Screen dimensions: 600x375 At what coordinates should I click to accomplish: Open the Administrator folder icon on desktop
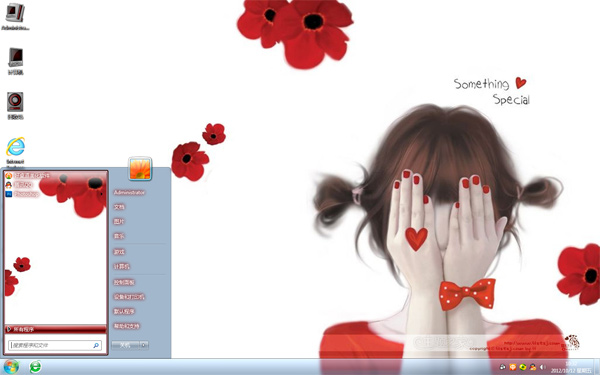coord(15,16)
